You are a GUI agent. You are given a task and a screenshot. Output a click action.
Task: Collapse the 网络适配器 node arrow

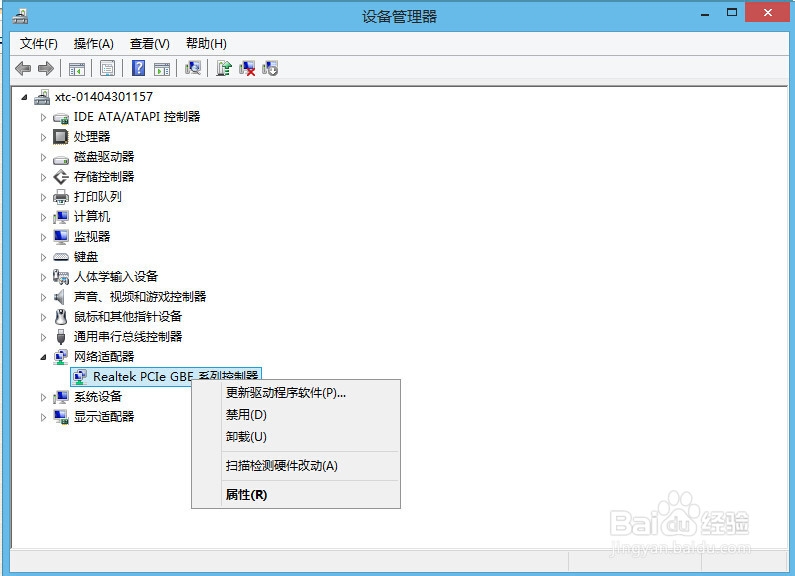[x=43, y=357]
